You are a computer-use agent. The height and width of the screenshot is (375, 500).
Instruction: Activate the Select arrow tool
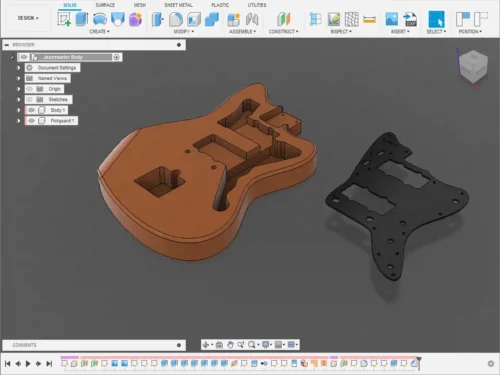click(x=436, y=19)
